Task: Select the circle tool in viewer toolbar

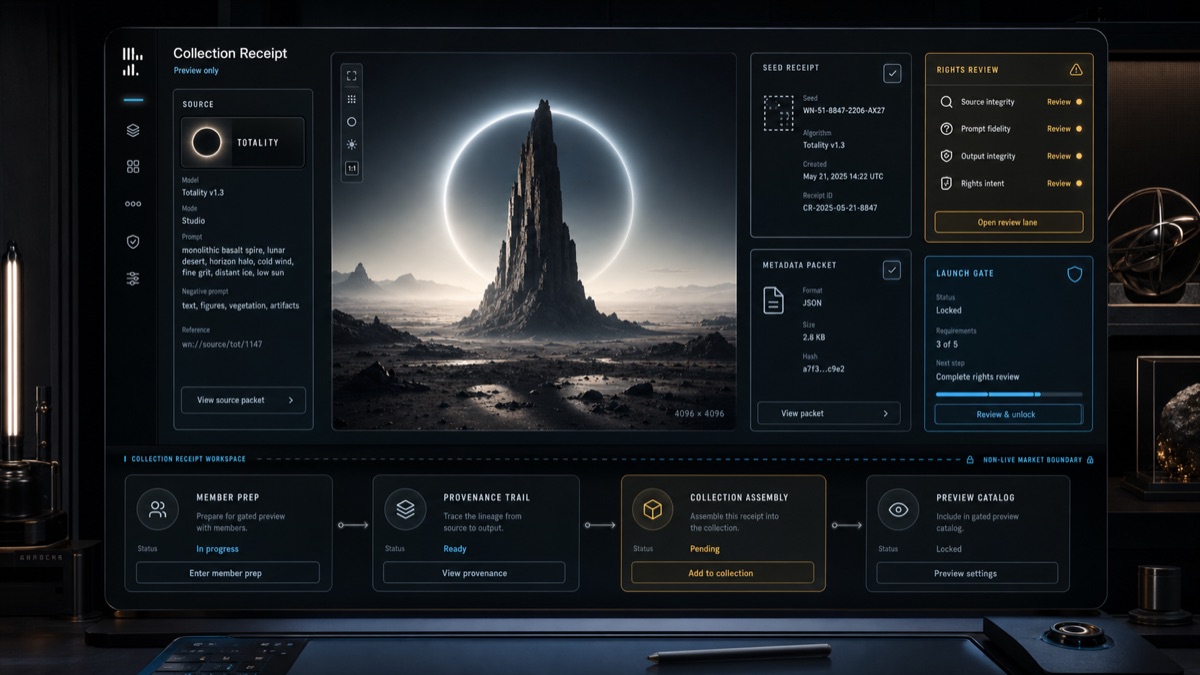Action: pos(351,122)
